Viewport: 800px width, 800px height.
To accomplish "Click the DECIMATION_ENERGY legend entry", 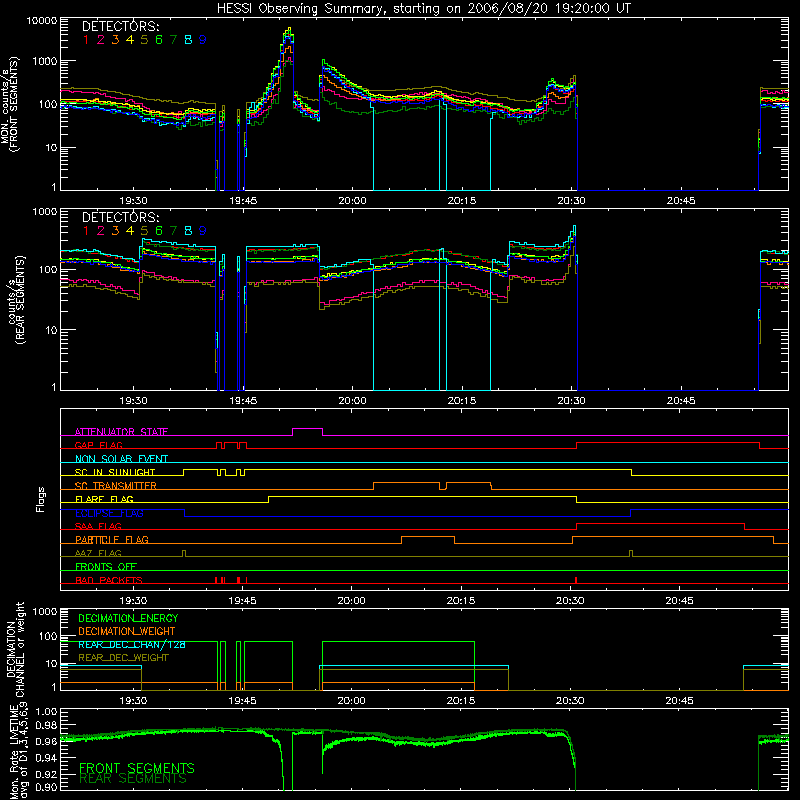I will (128, 618).
